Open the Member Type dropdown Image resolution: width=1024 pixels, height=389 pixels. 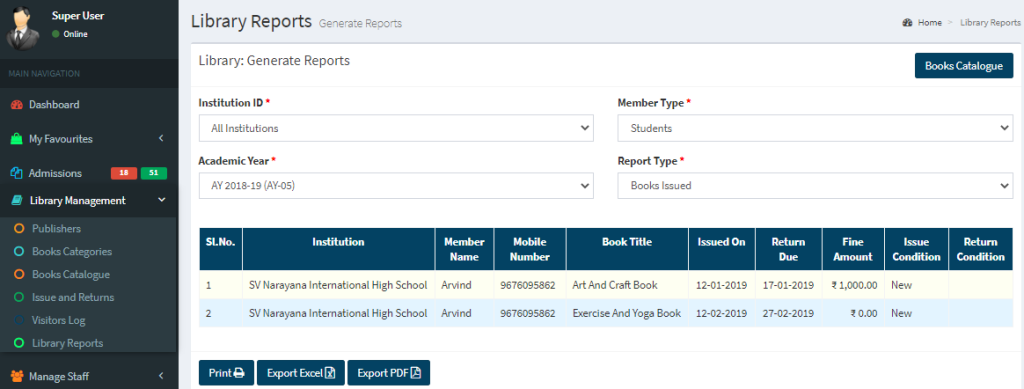tap(815, 129)
